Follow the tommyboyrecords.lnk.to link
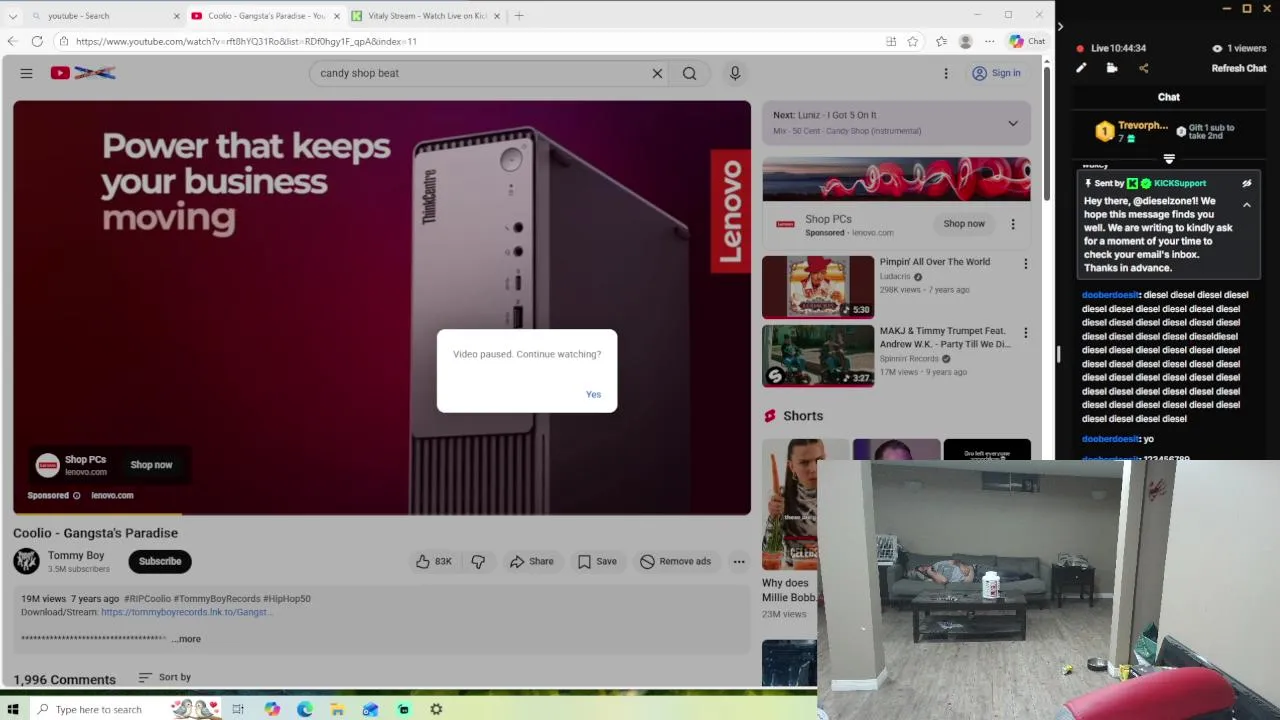Viewport: 1280px width, 720px height. (185, 612)
